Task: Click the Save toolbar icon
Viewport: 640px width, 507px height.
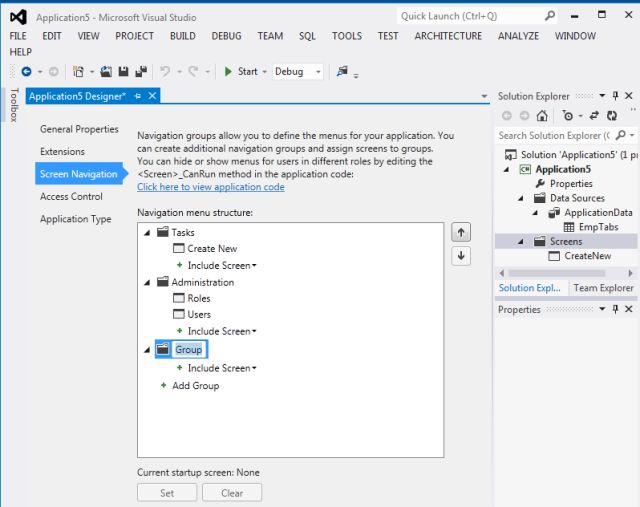Action: point(123,72)
